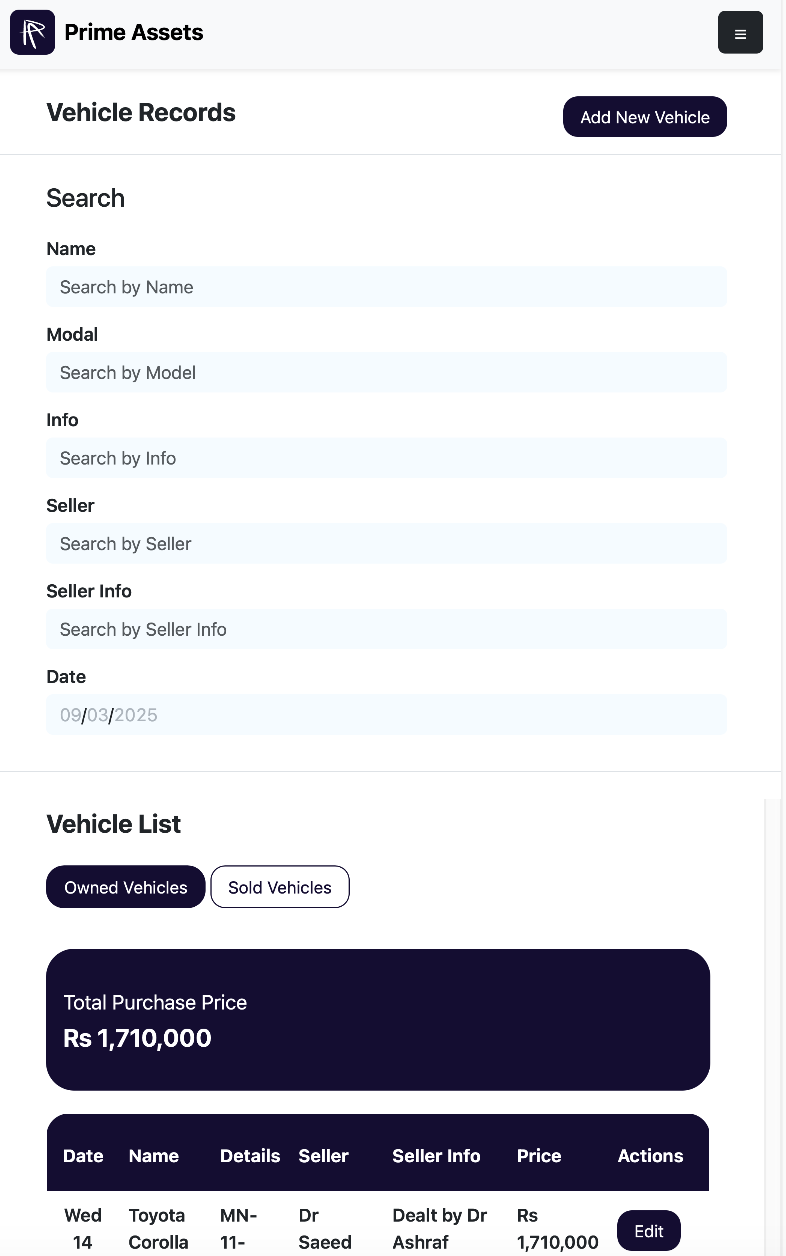Click the Search by Seller field
Viewport: 786px width, 1256px height.
[386, 543]
